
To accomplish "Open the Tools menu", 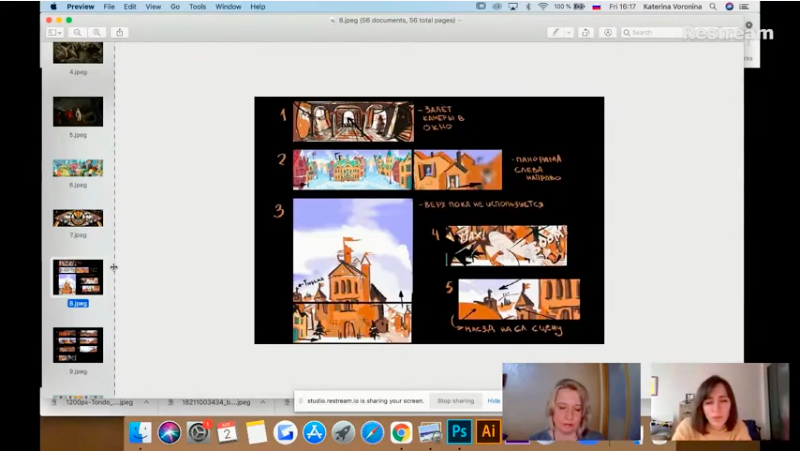I will point(198,6).
